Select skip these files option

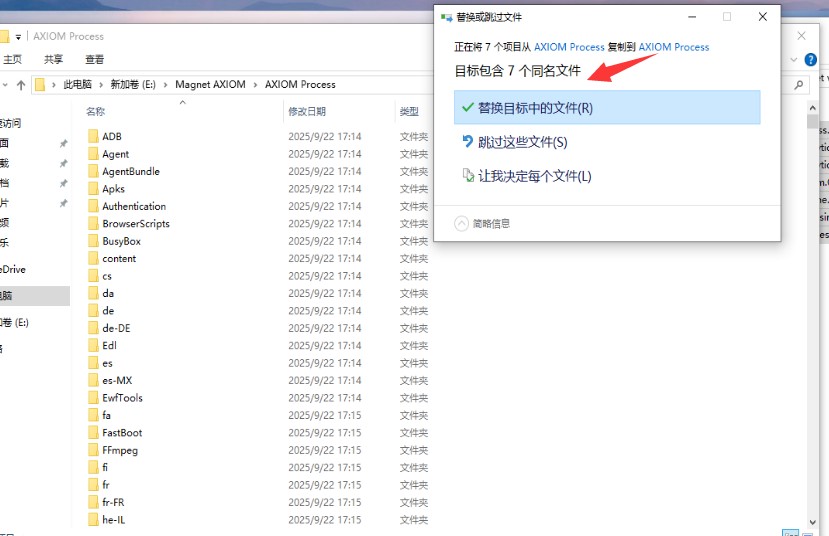(522, 142)
